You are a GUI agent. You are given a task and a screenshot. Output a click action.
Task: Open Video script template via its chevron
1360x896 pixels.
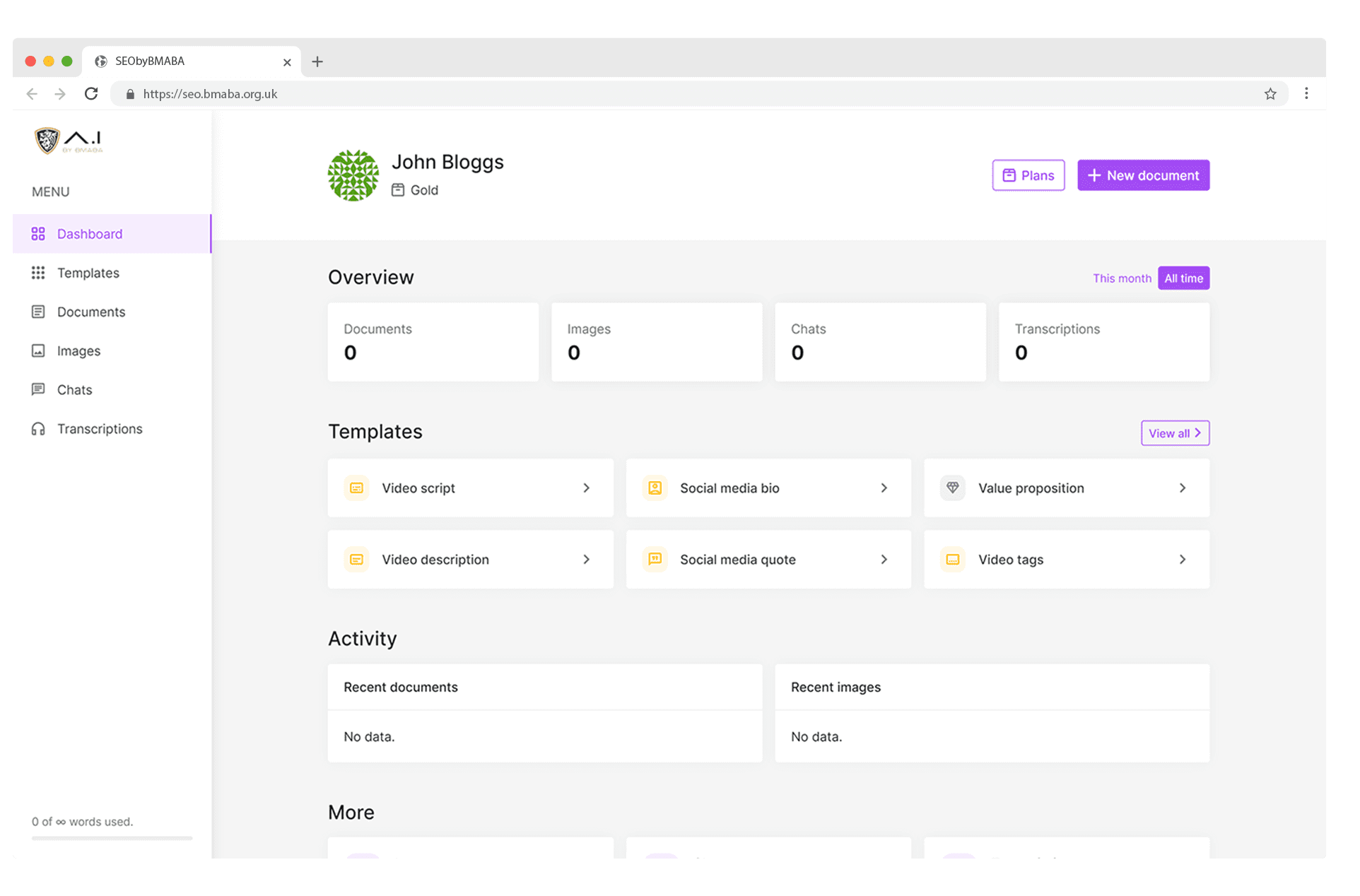[586, 488]
